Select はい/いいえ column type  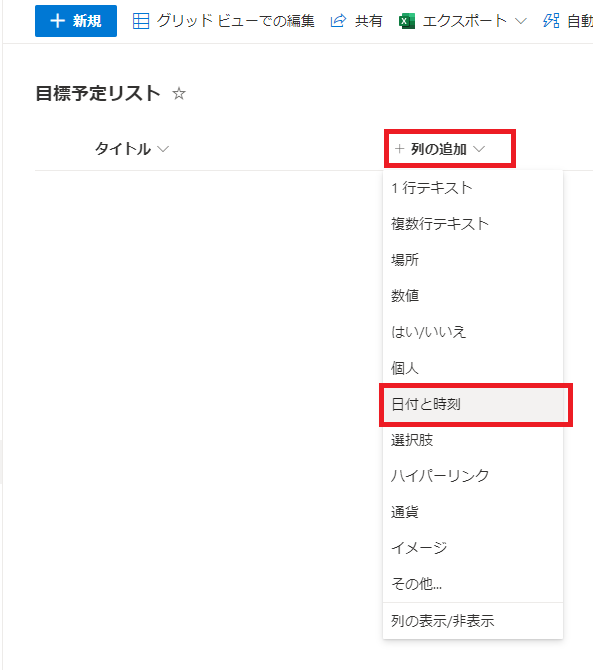tap(473, 332)
